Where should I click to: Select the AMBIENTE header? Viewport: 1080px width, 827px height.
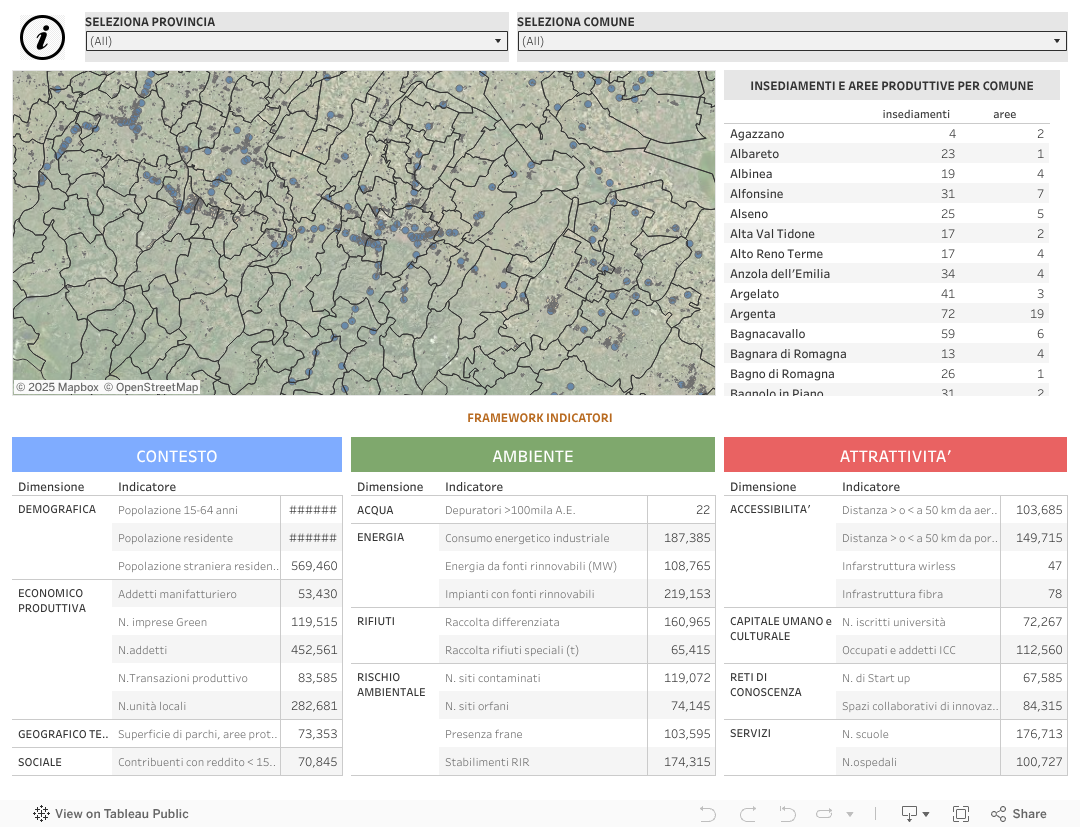click(532, 456)
